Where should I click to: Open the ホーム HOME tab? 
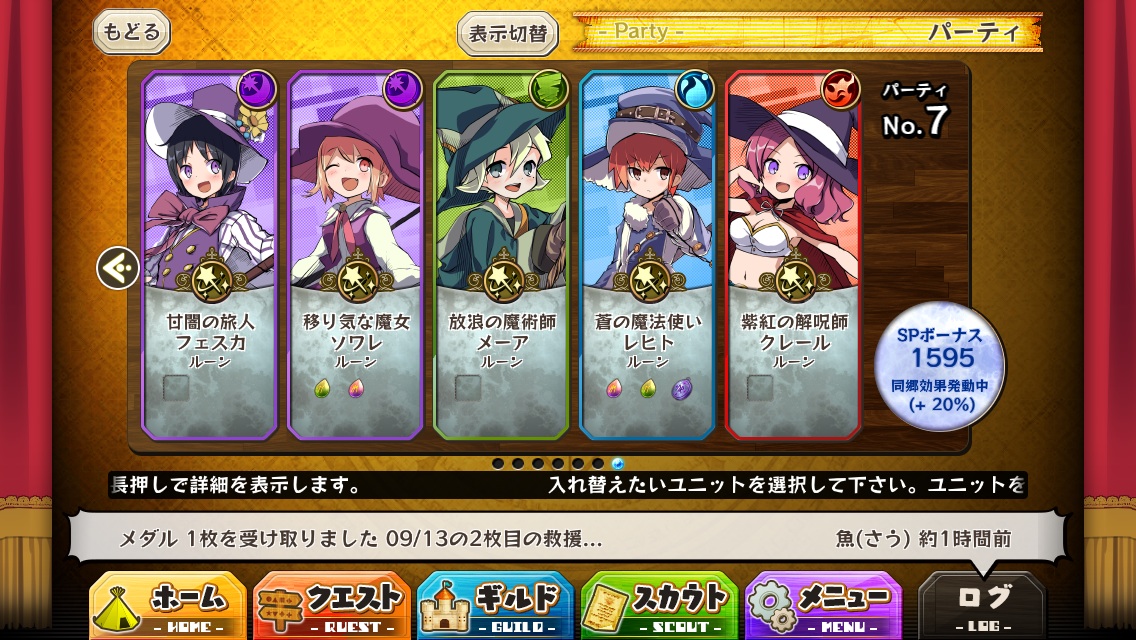click(x=168, y=606)
